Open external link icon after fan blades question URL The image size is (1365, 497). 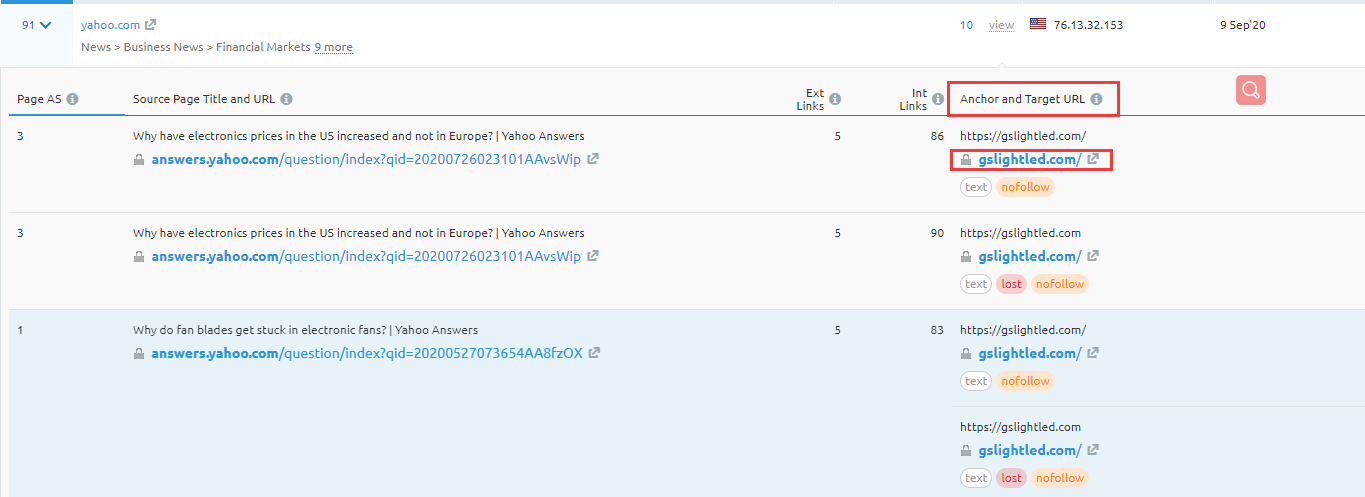[x=594, y=353]
